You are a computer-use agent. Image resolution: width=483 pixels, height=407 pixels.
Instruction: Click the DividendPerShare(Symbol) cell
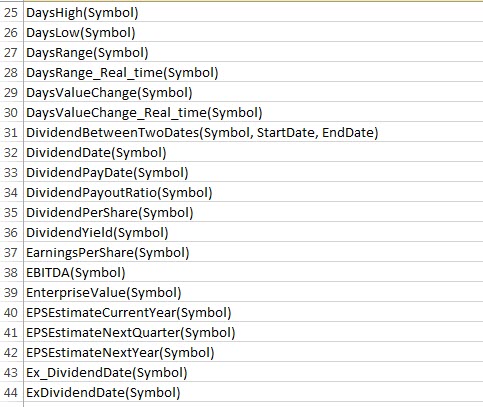[x=253, y=212]
